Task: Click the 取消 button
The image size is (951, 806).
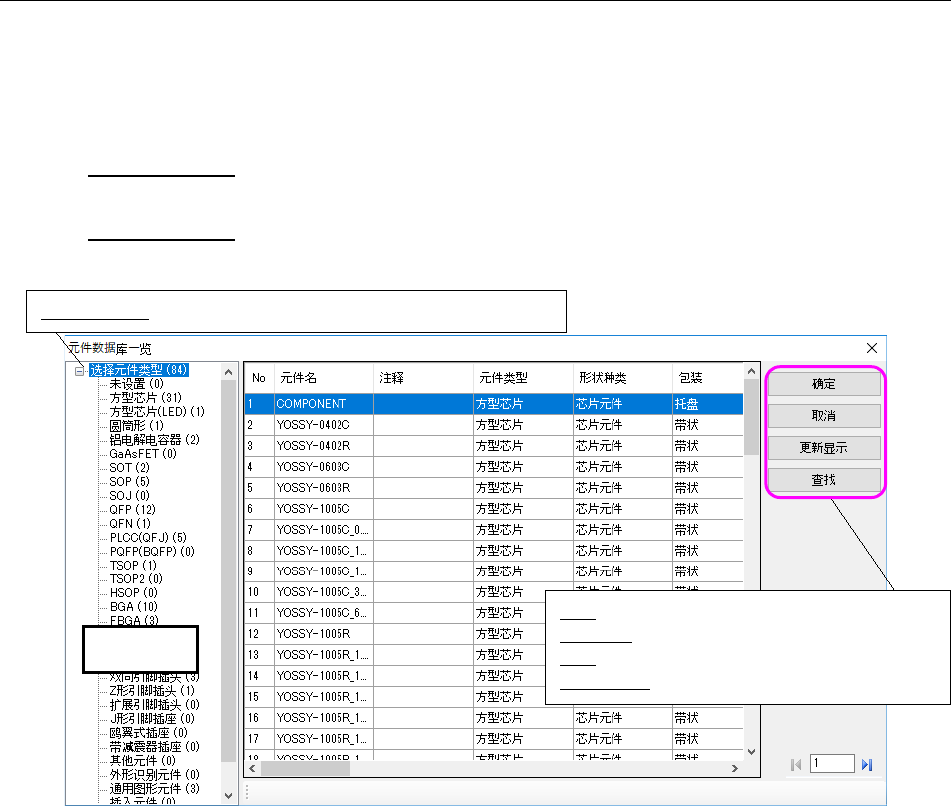Action: pyautogui.click(x=824, y=416)
